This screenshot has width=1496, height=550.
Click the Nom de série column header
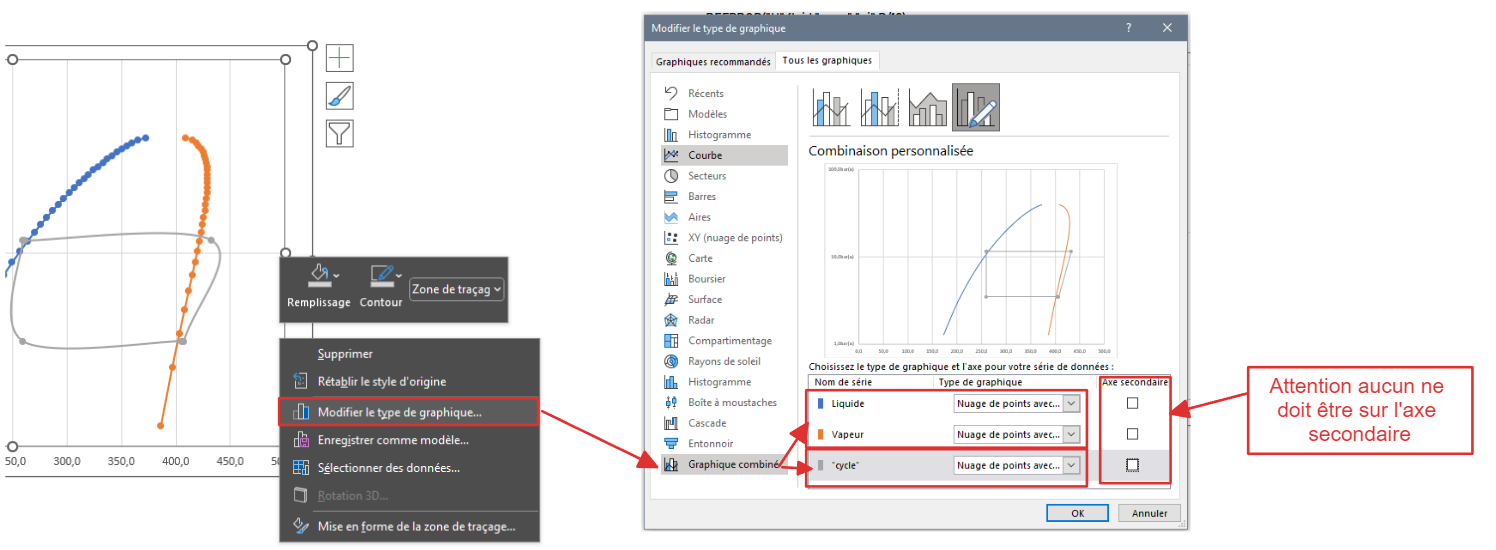pyautogui.click(x=843, y=382)
